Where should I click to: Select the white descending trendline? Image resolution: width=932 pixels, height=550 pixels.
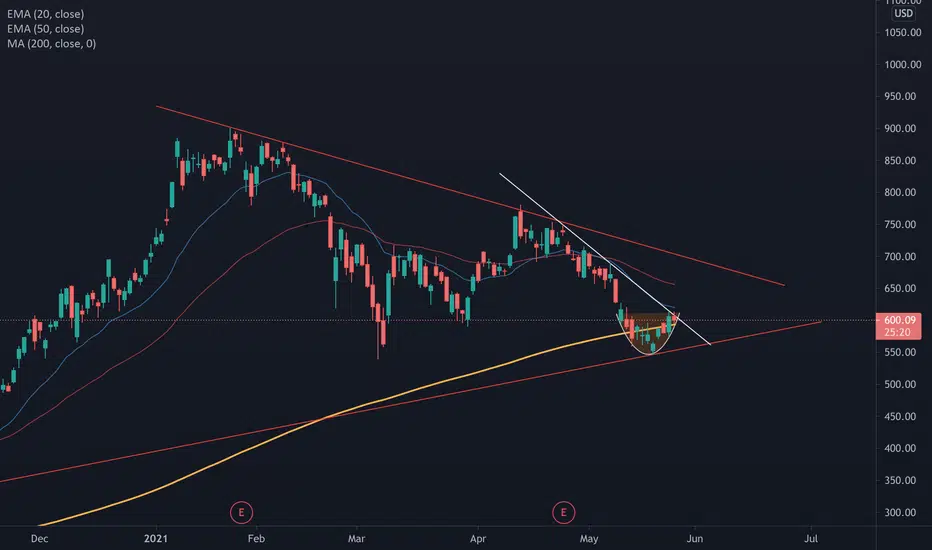point(605,259)
